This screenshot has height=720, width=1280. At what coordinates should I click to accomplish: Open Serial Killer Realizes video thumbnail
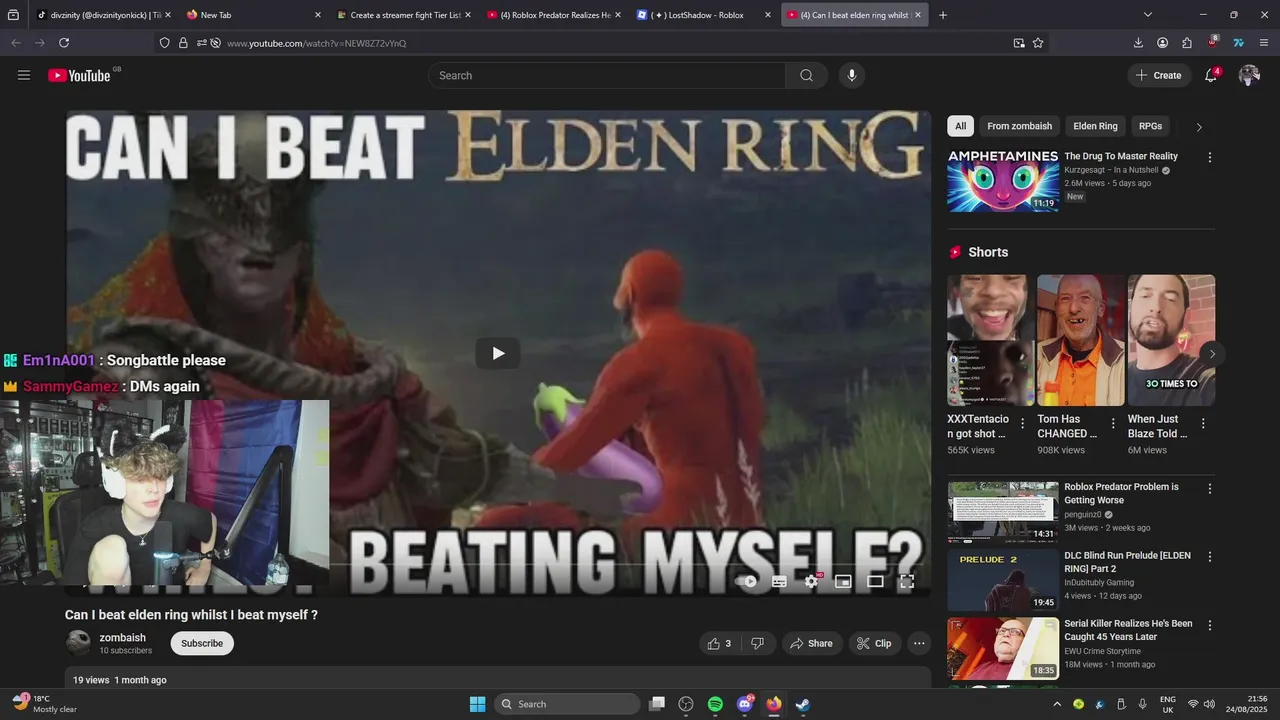tap(1003, 648)
